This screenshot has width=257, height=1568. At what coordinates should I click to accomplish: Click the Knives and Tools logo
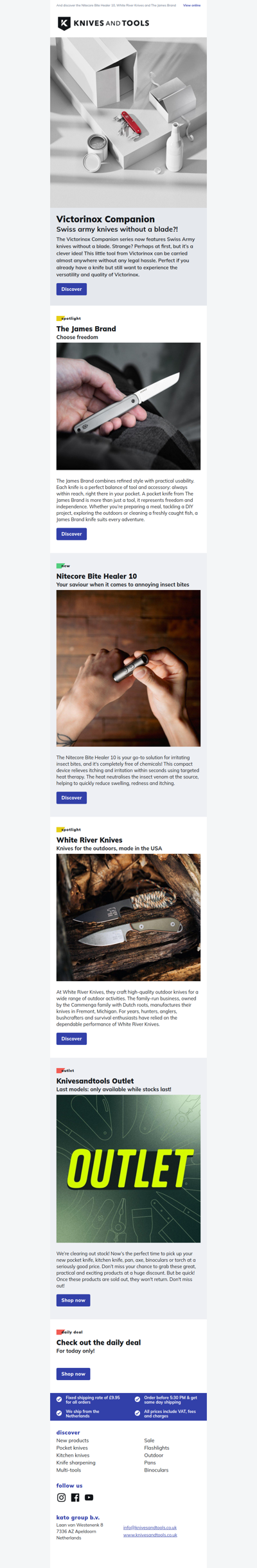point(103,23)
